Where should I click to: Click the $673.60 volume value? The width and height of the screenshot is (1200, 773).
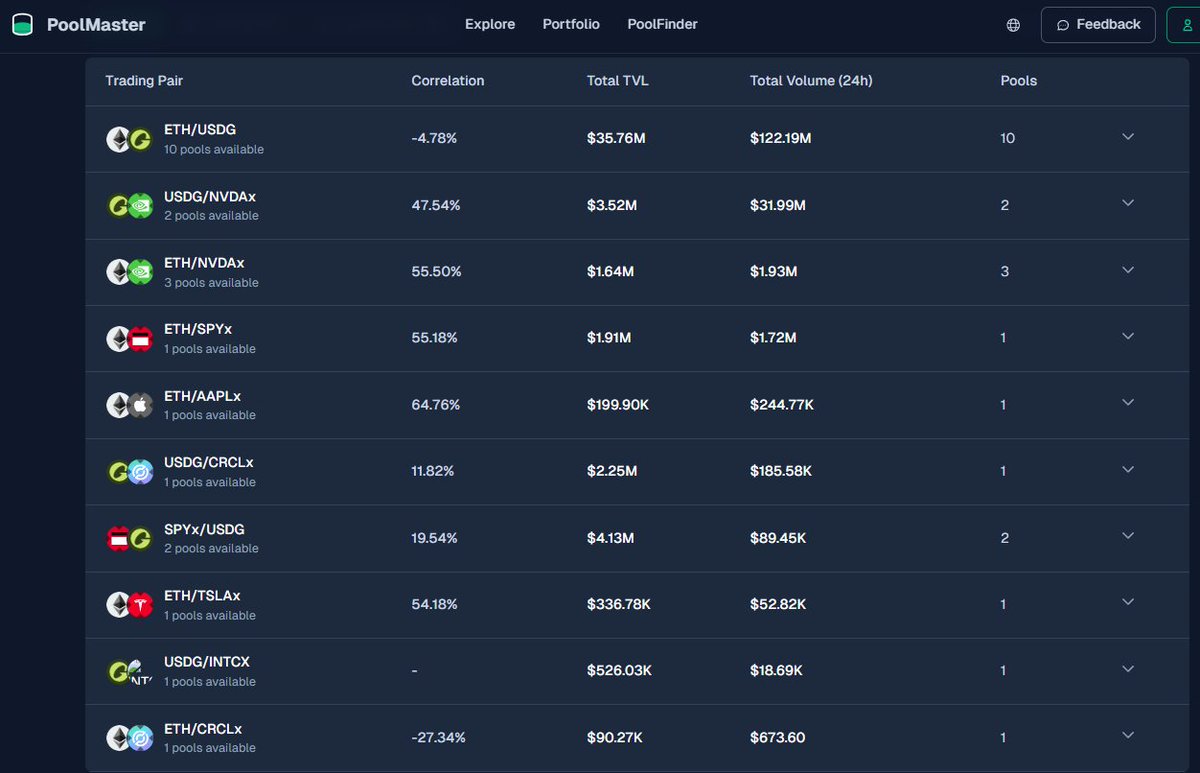[778, 738]
